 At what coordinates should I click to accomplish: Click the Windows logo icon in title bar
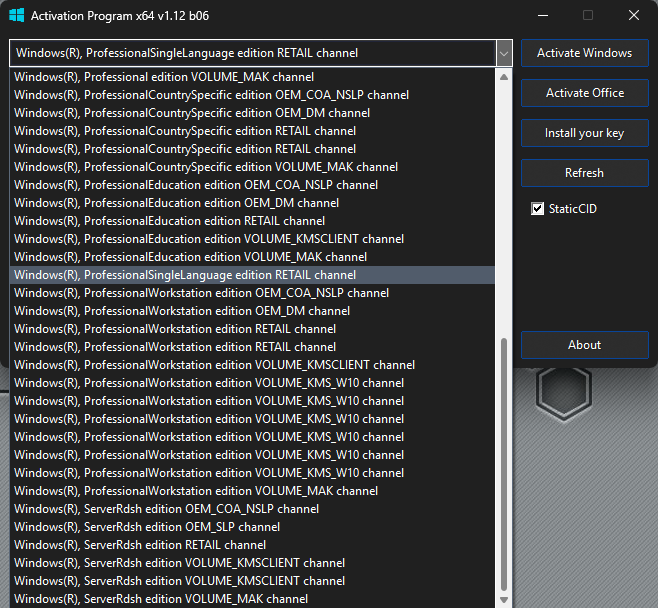point(17,16)
